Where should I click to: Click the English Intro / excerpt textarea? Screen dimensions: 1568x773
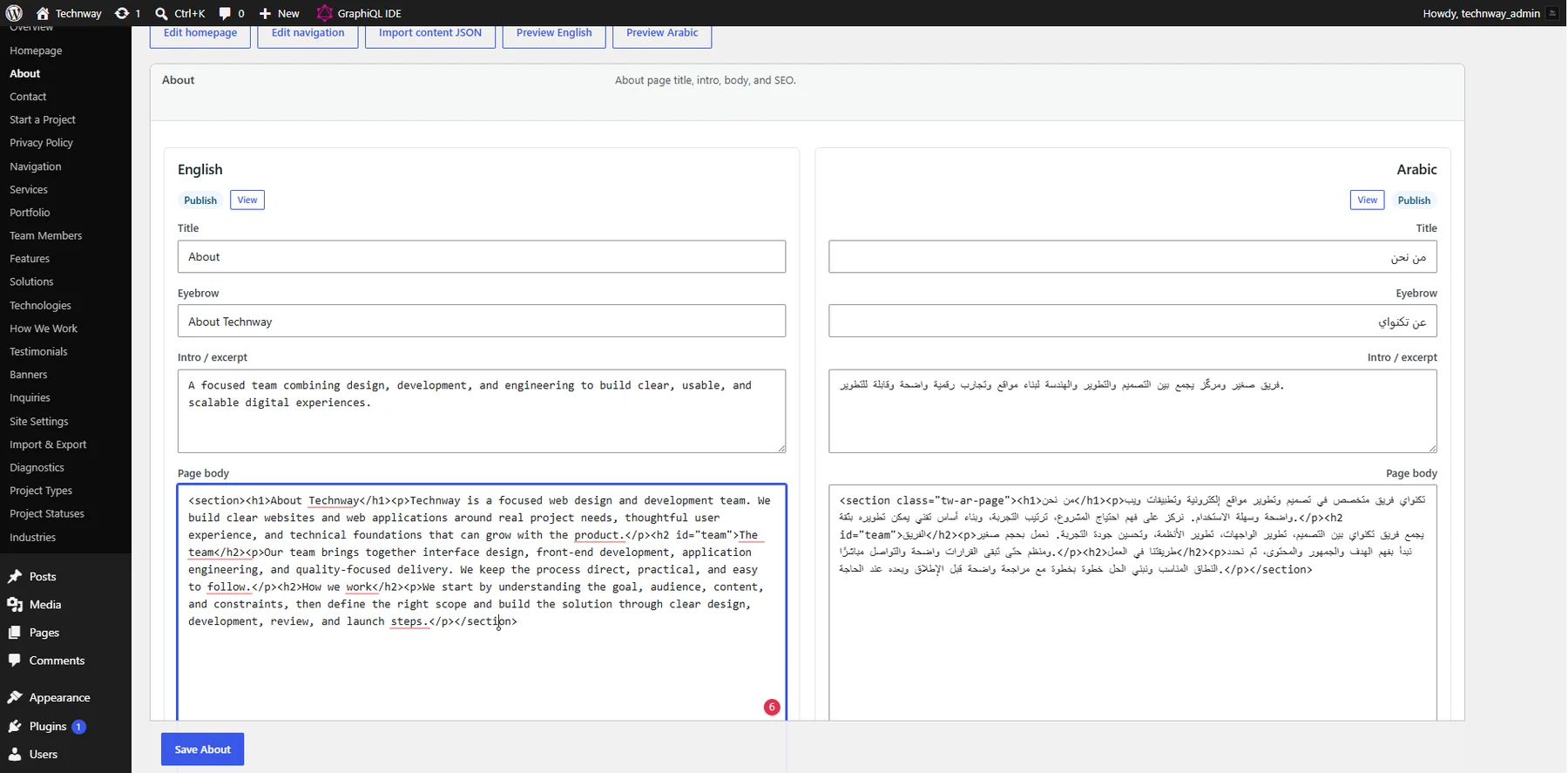[x=482, y=411]
